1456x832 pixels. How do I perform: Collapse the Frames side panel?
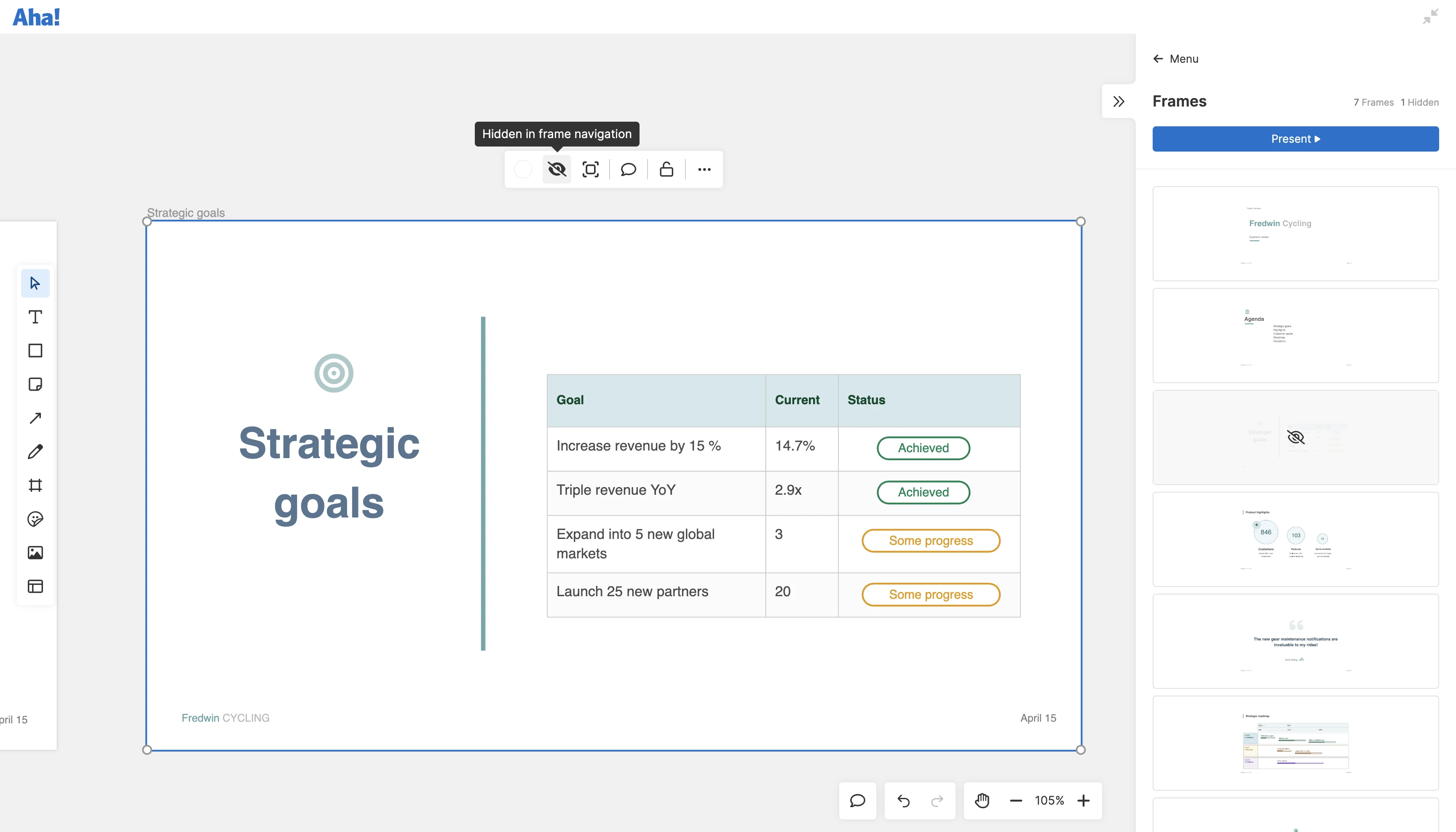coord(1118,102)
